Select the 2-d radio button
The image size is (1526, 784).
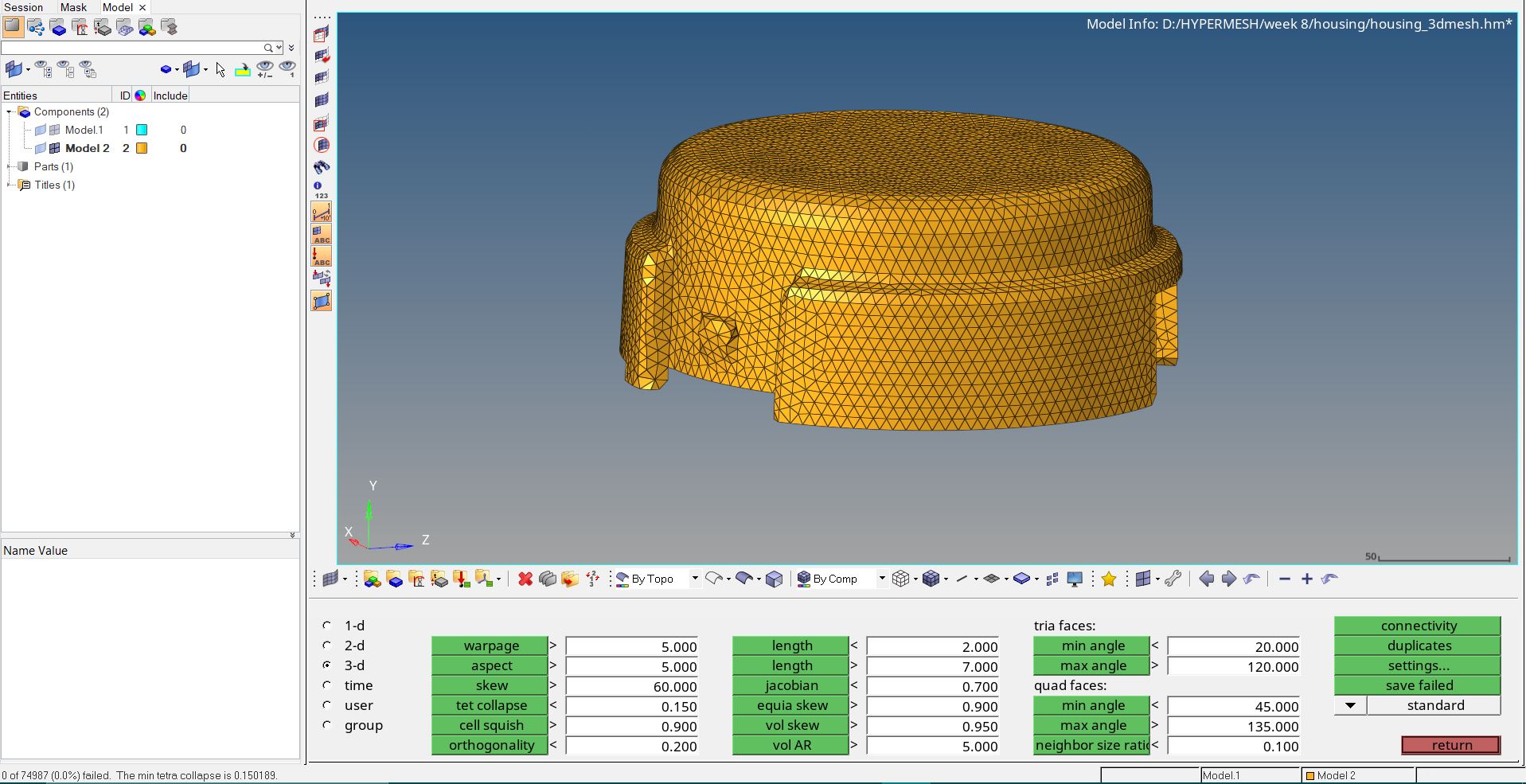coord(326,646)
